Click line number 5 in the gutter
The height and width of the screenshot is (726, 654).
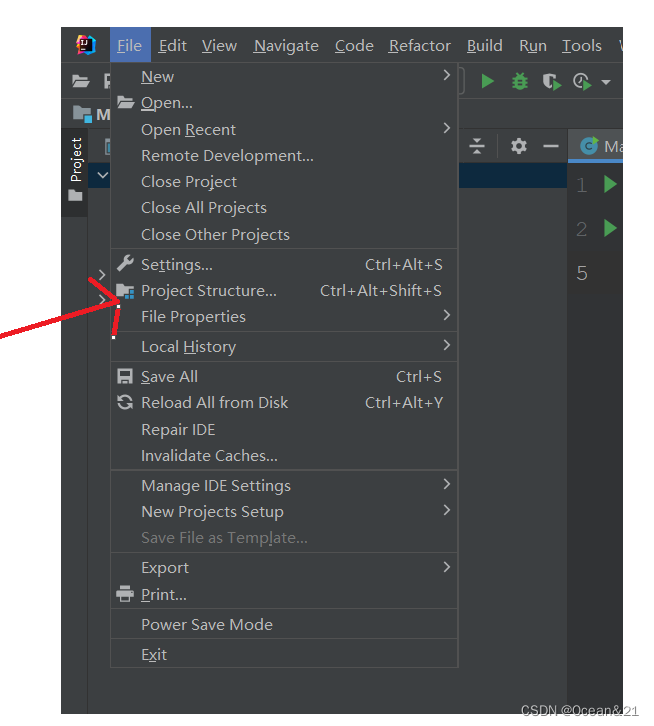[582, 273]
